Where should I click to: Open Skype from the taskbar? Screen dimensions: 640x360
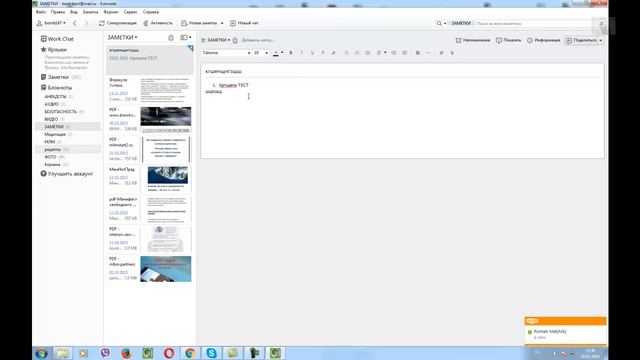[211, 353]
